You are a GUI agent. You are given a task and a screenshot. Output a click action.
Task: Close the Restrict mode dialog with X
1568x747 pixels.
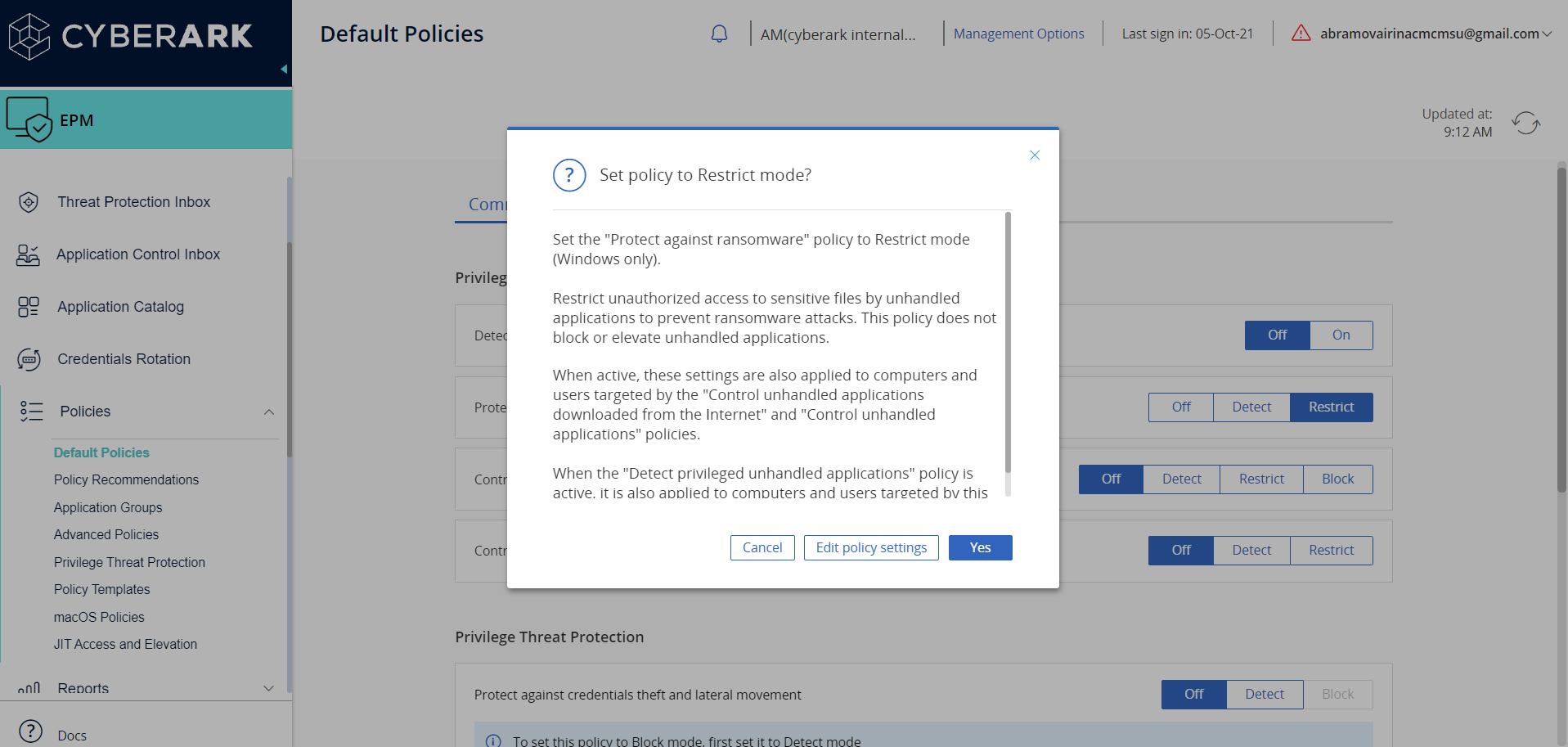coord(1035,155)
